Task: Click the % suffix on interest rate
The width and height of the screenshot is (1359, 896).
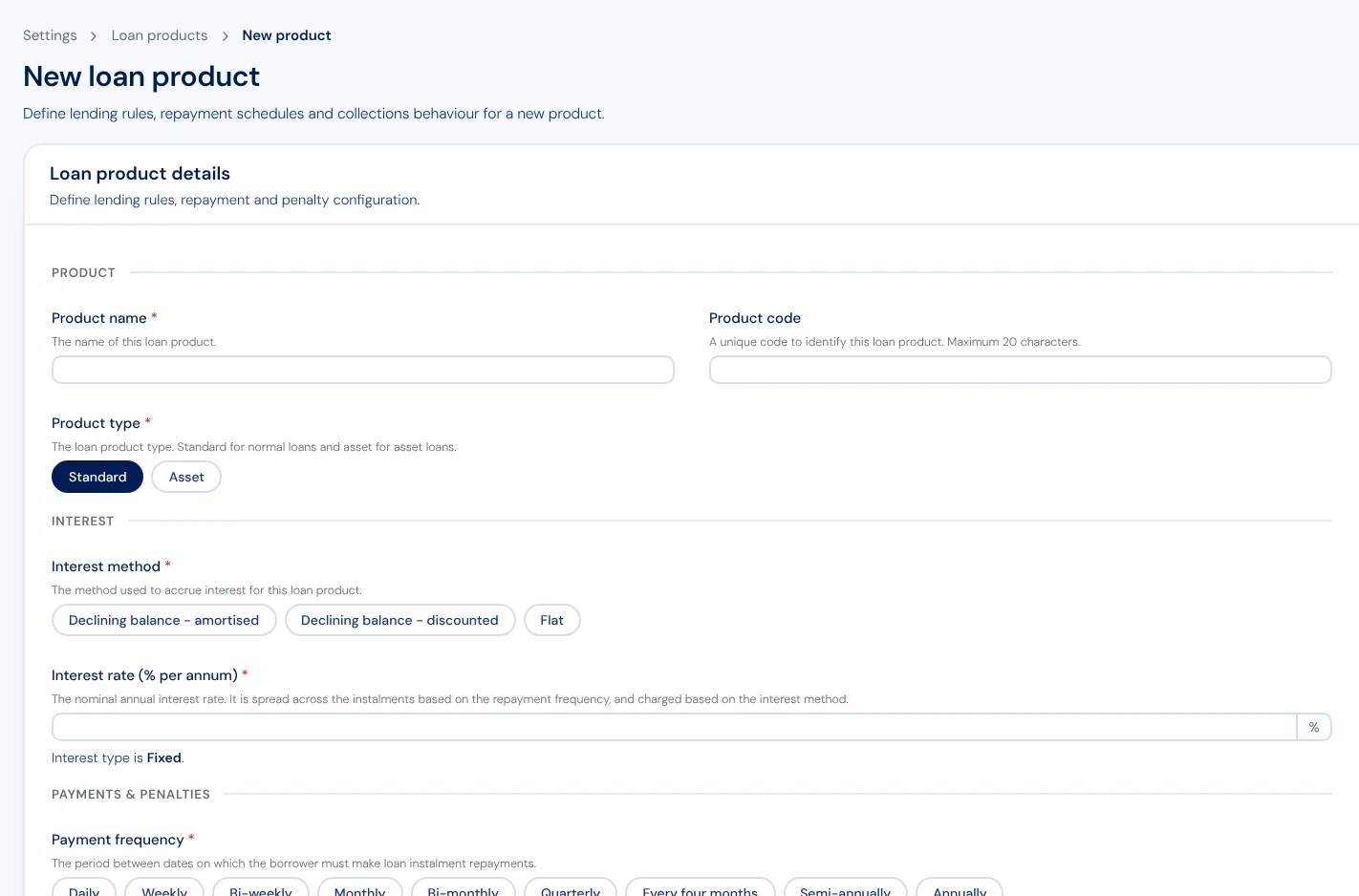Action: pyautogui.click(x=1314, y=727)
